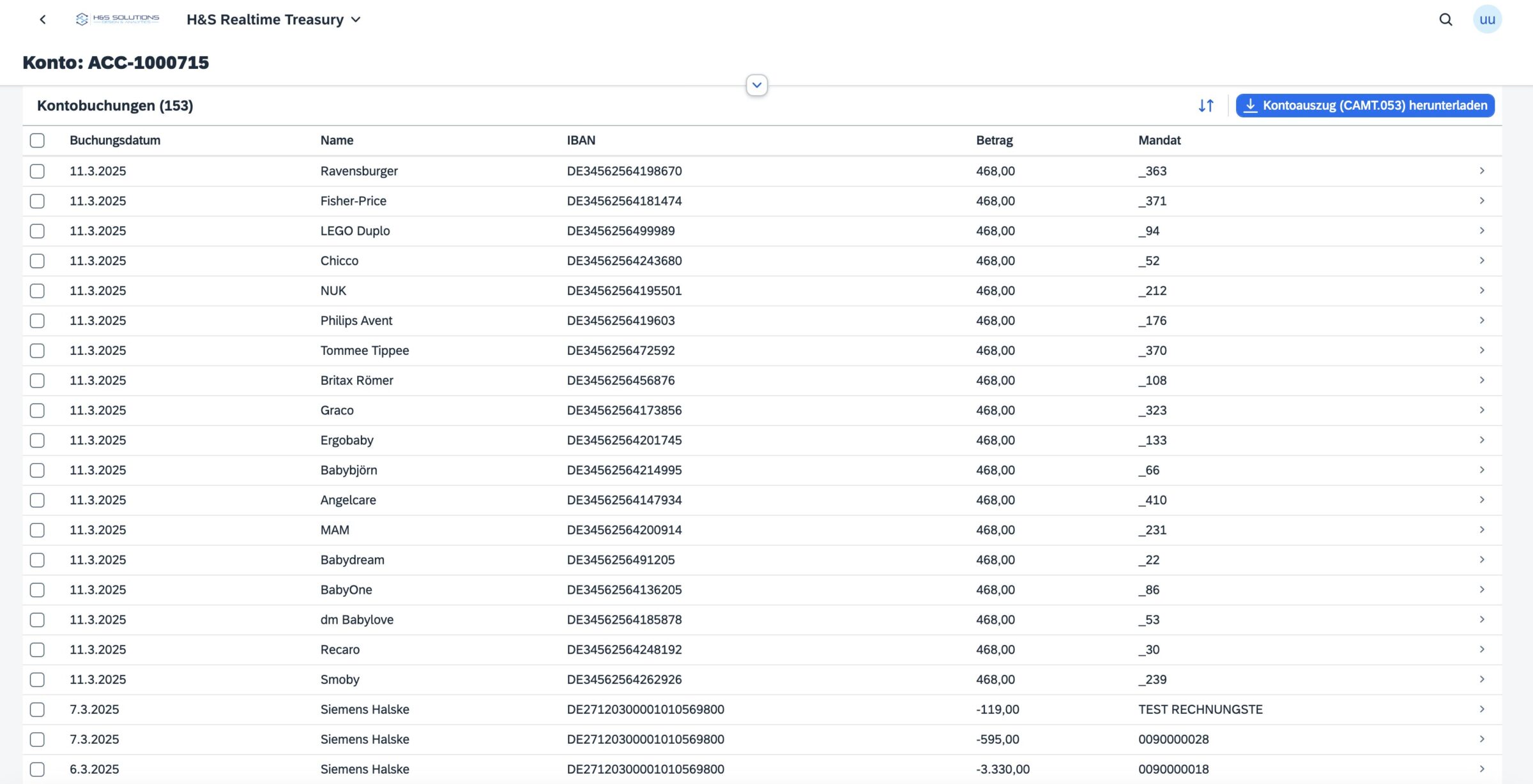The width and height of the screenshot is (1533, 784).
Task: Select the NUK row checkbox
Action: [x=37, y=290]
